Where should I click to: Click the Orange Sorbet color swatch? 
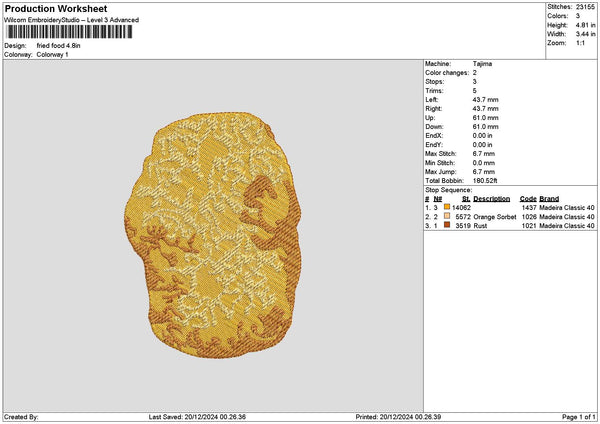click(x=447, y=216)
